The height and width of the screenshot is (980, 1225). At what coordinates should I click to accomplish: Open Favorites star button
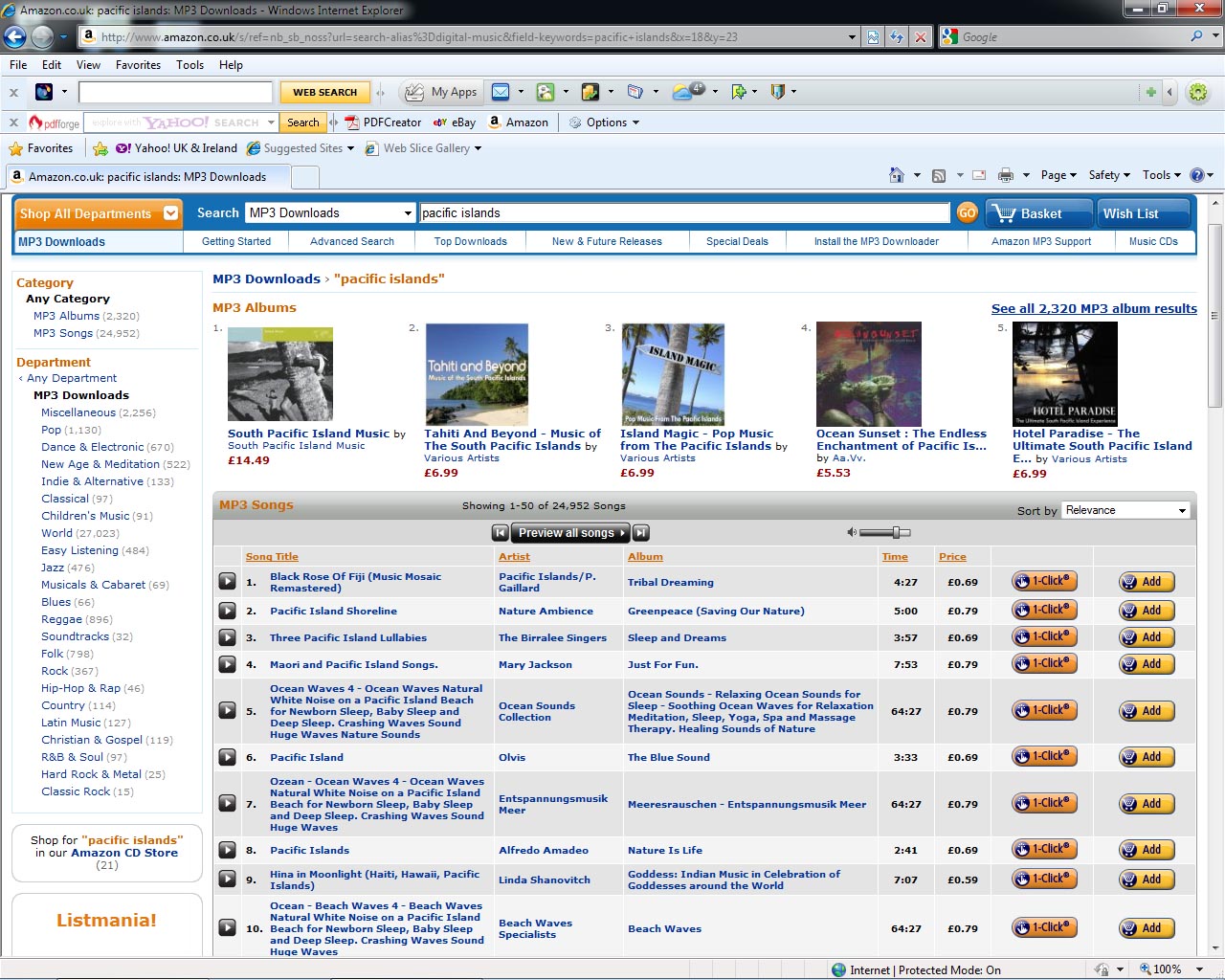pyautogui.click(x=41, y=148)
